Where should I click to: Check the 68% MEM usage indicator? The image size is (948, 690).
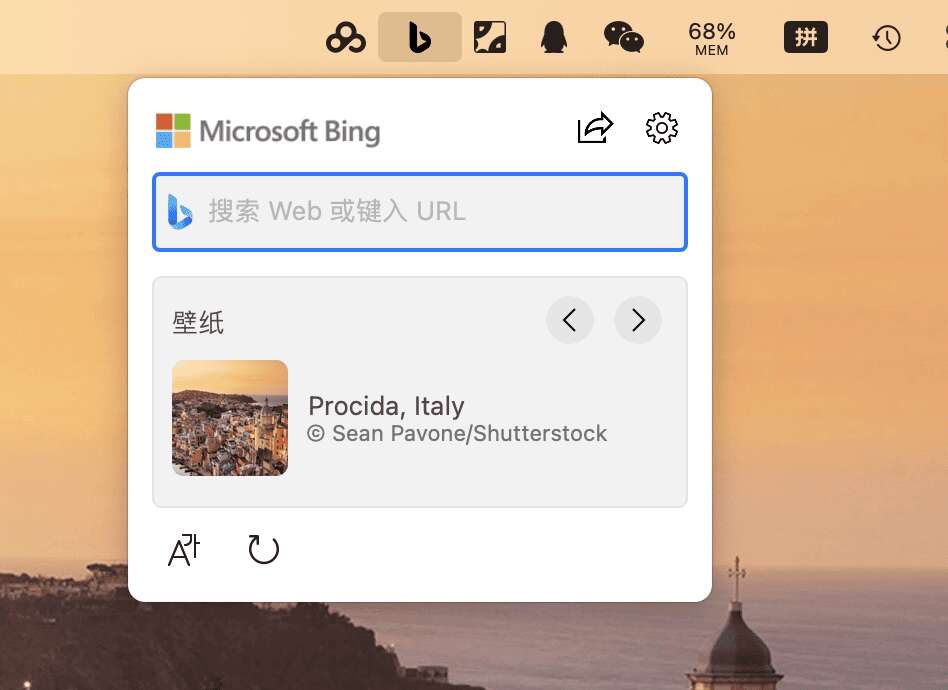click(x=711, y=37)
